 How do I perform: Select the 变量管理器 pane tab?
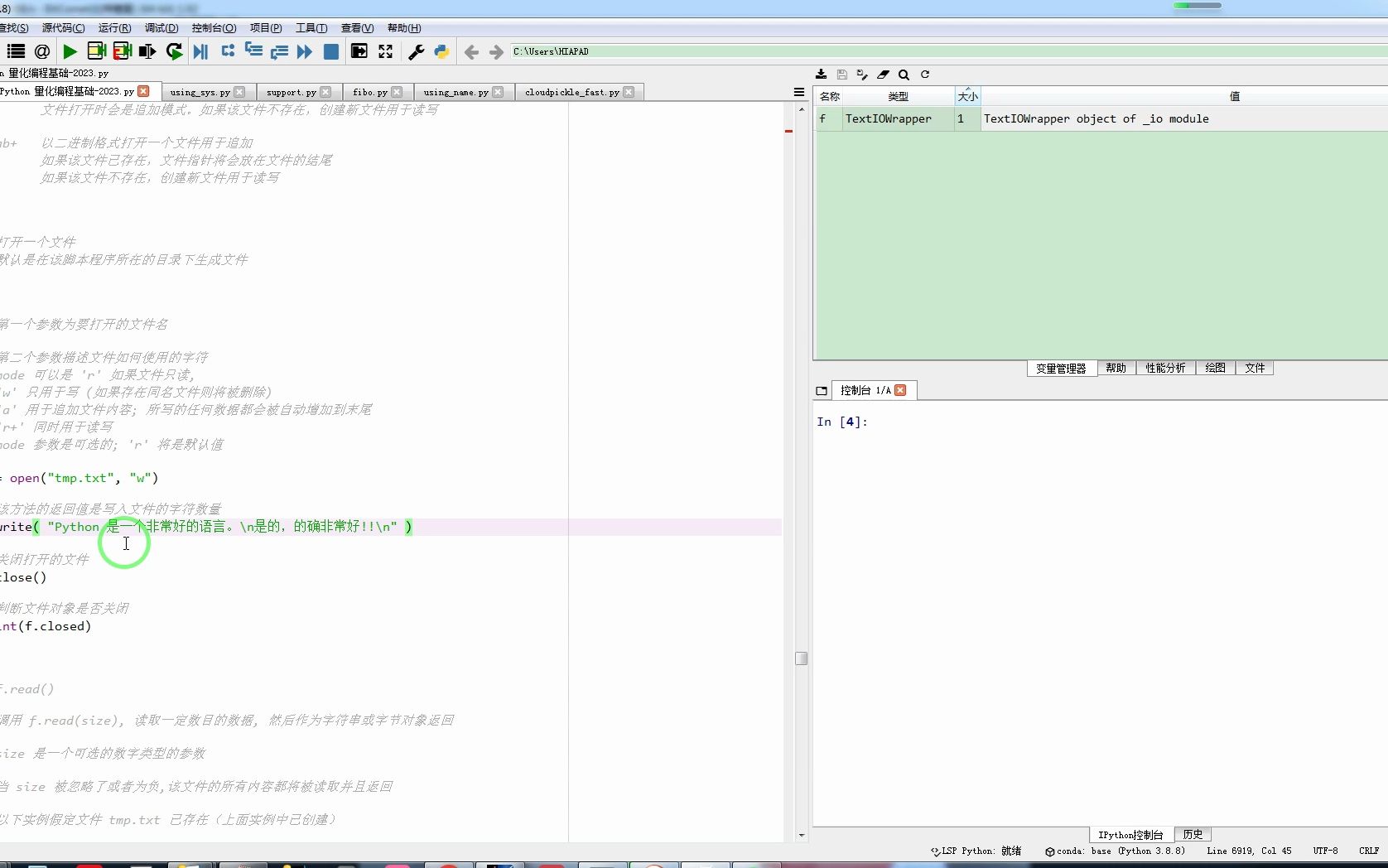[1061, 369]
